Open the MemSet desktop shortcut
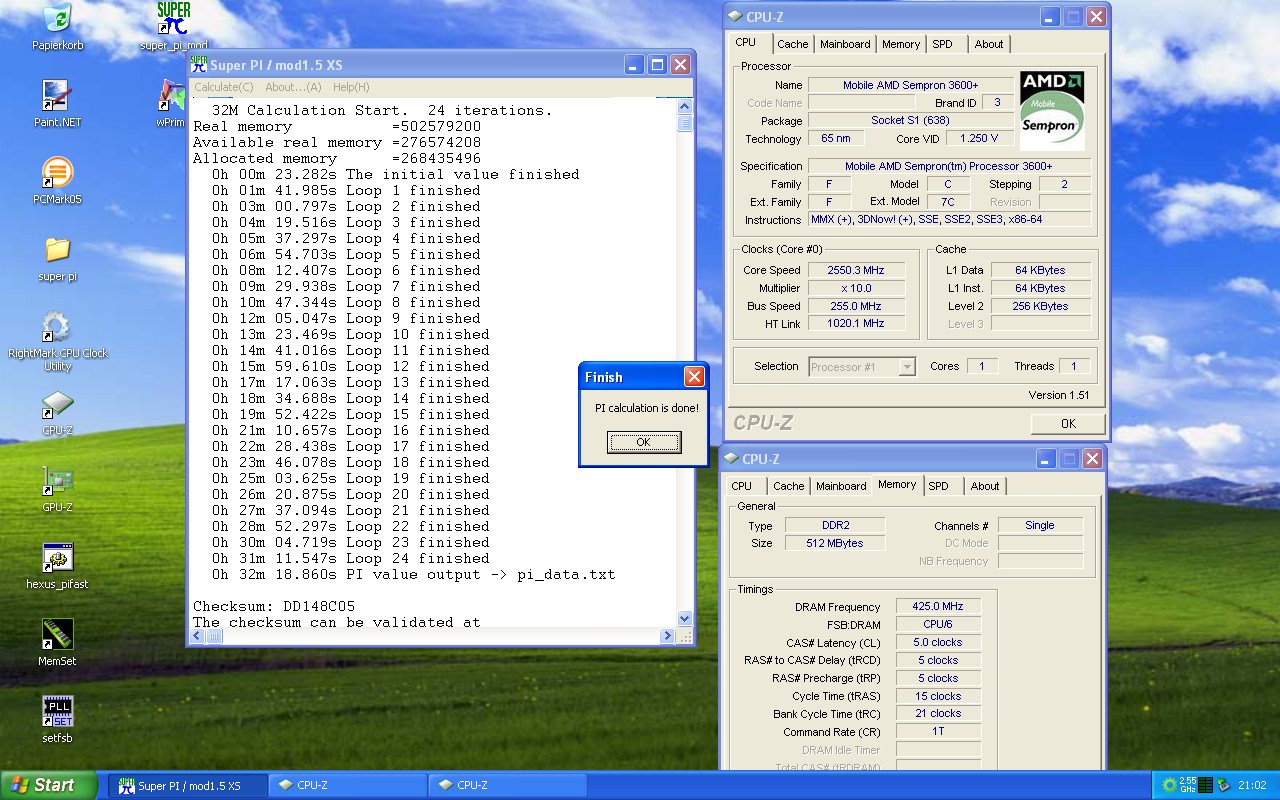 [57, 635]
